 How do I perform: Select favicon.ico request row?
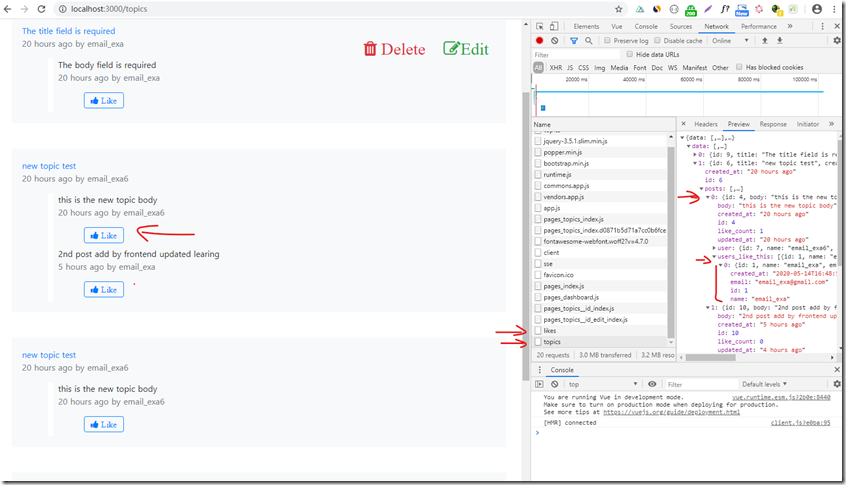pos(600,275)
